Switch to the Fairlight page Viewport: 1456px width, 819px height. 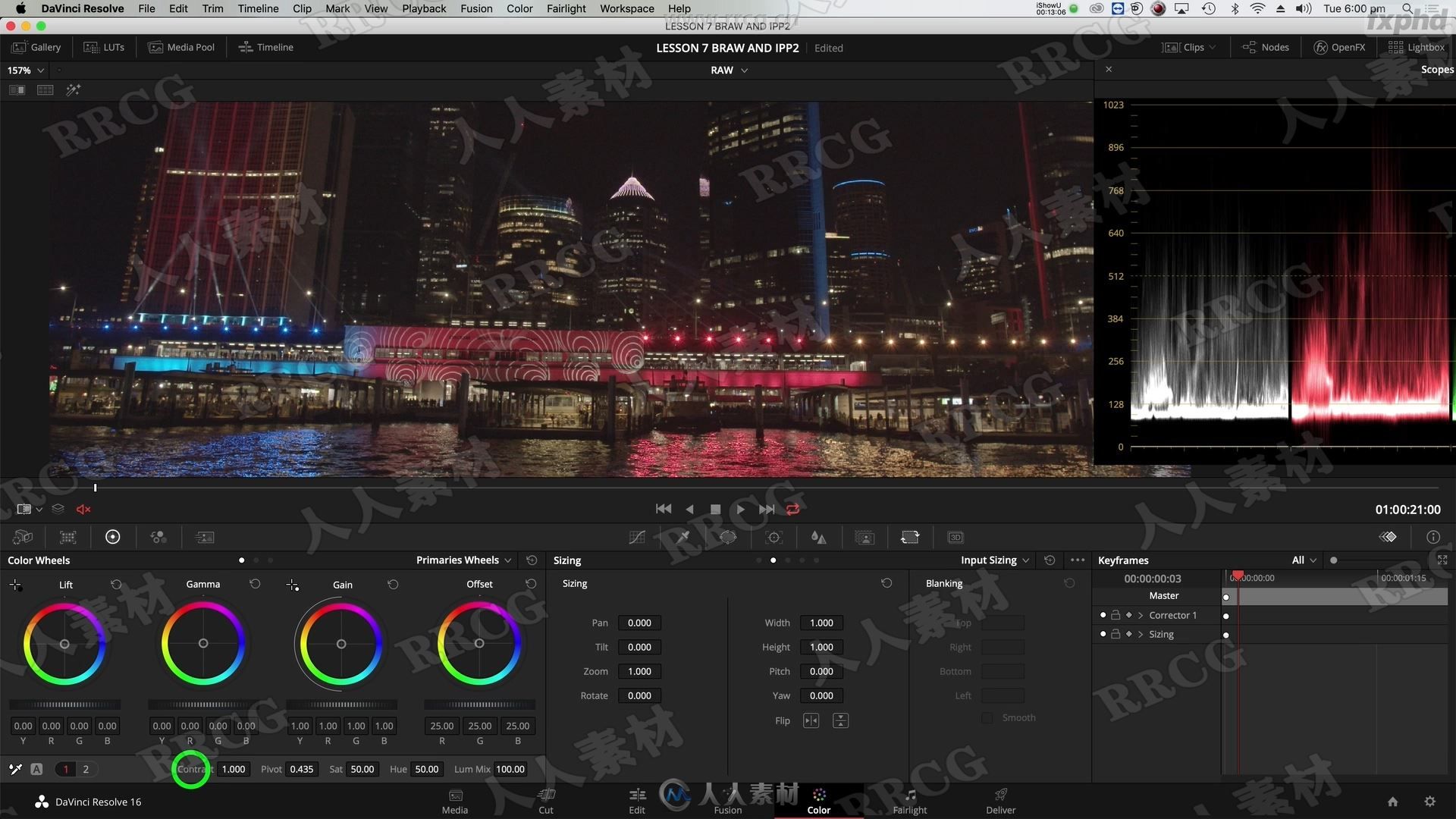click(910, 801)
